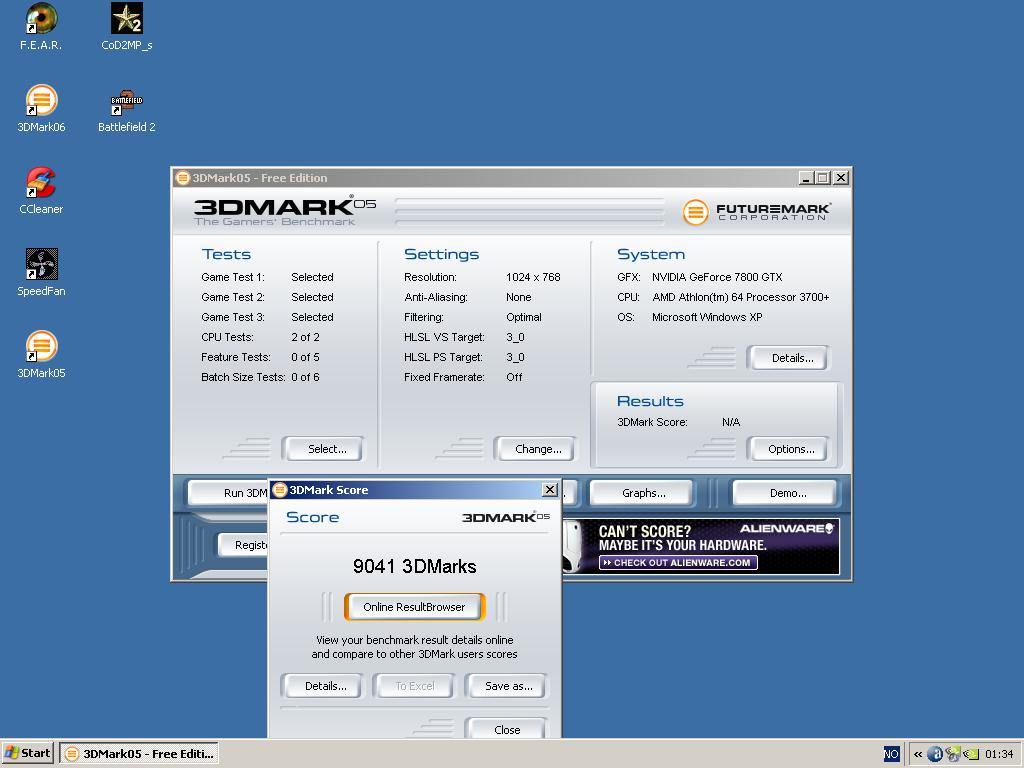This screenshot has height=768, width=1024.
Task: Open the Alienware advertisement banner
Action: pyautogui.click(x=700, y=547)
